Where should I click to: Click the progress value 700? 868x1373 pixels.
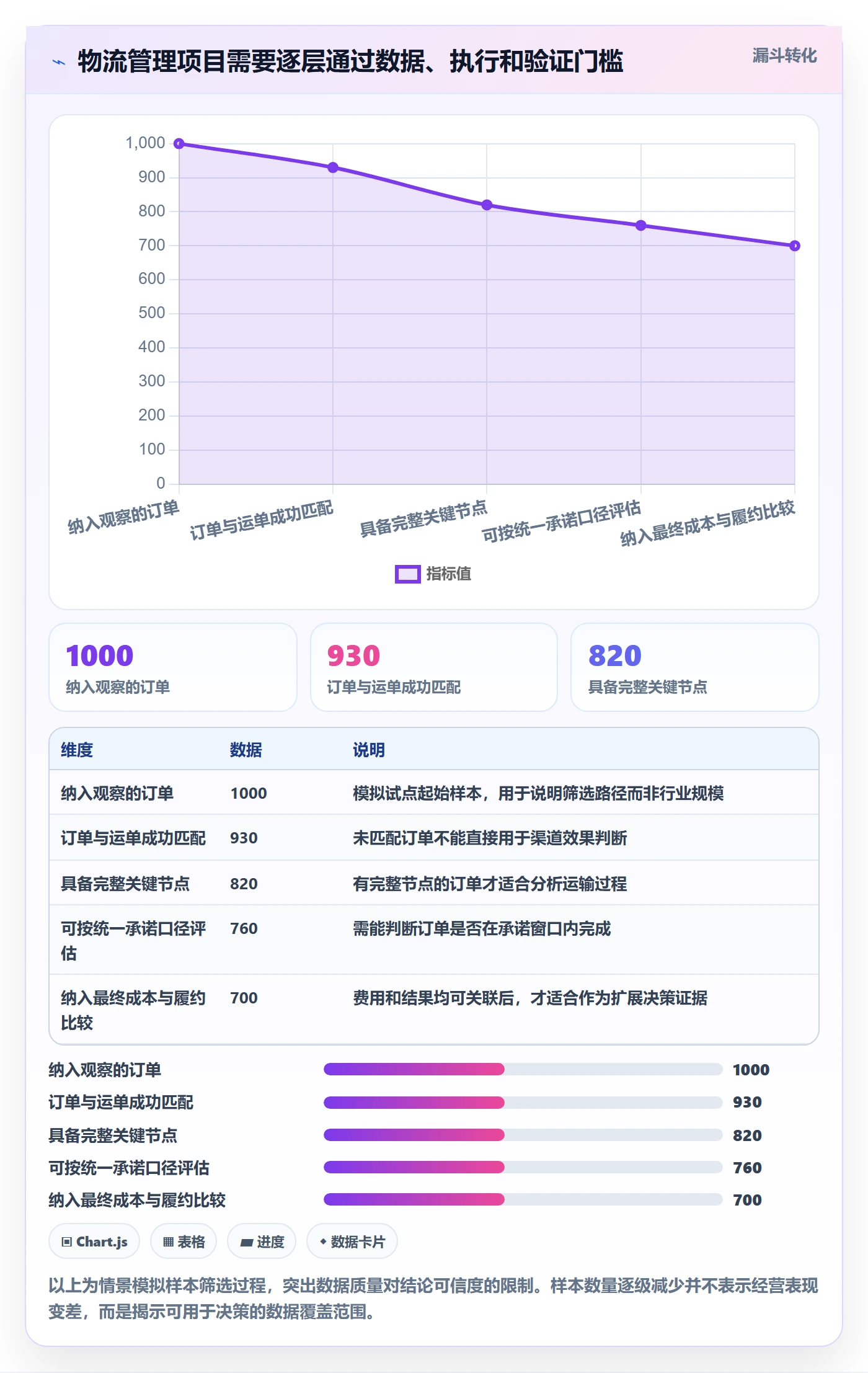[747, 1200]
